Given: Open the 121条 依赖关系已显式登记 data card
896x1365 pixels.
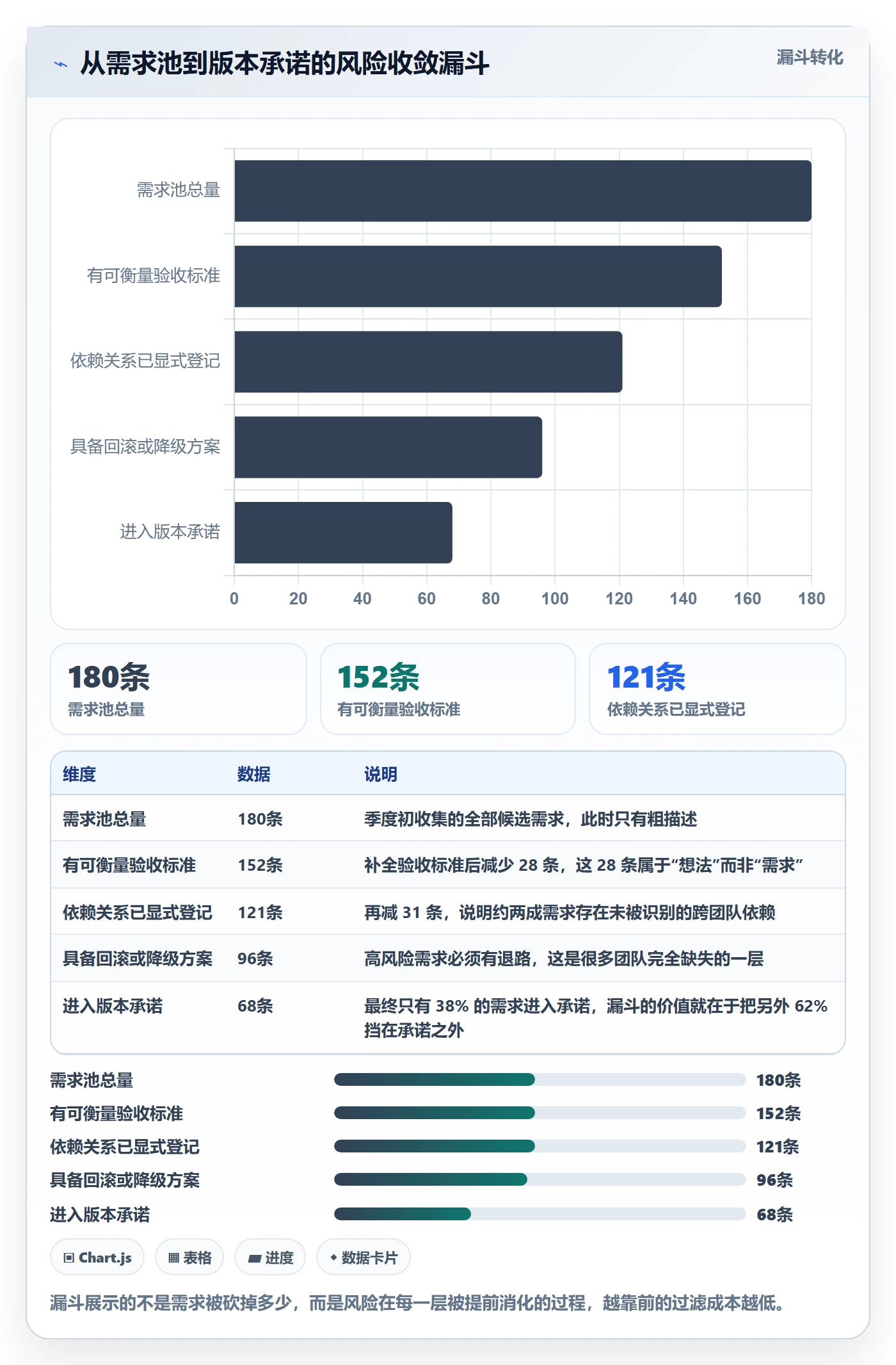Looking at the screenshot, I should pos(717,689).
